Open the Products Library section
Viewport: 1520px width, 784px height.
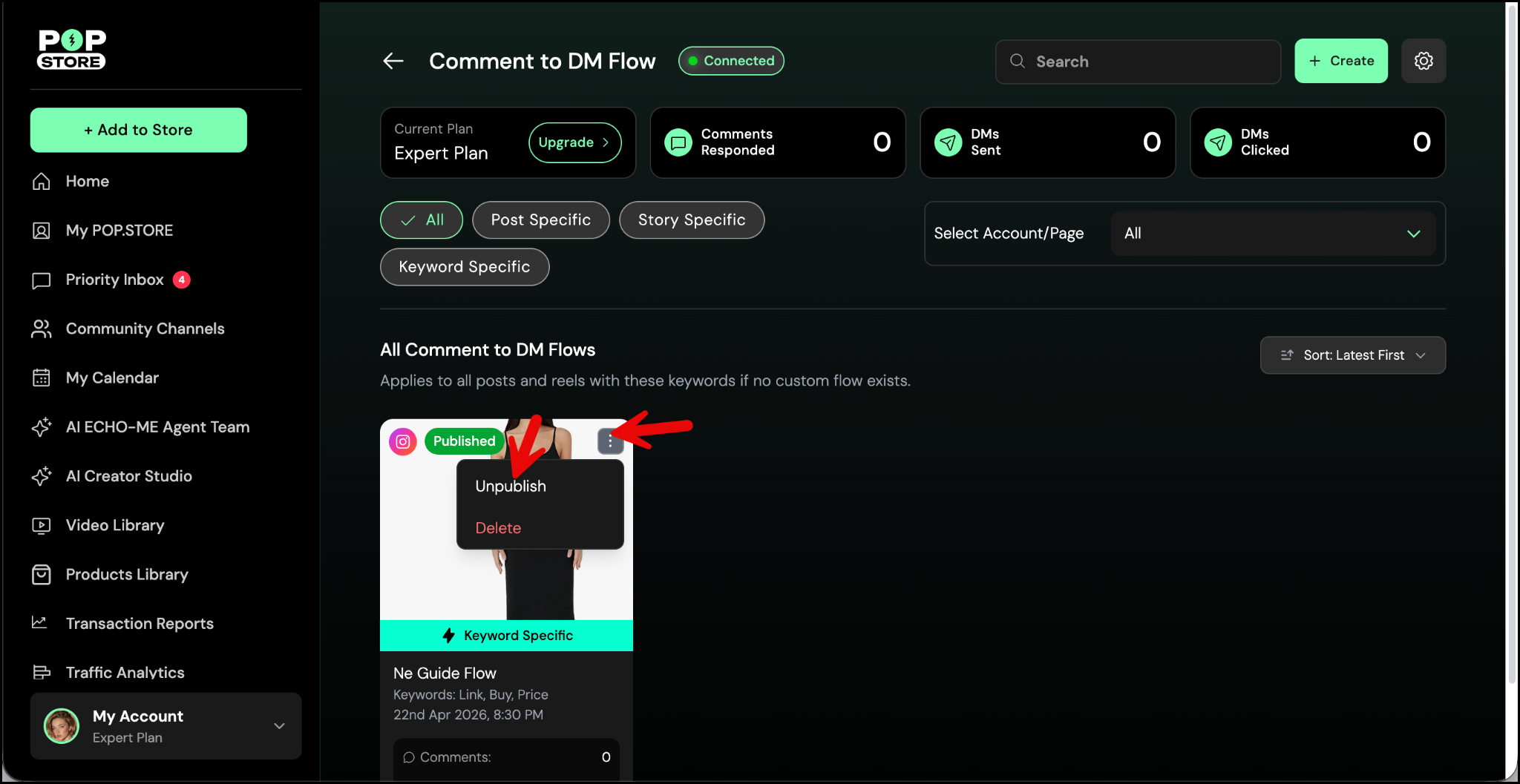pos(127,574)
